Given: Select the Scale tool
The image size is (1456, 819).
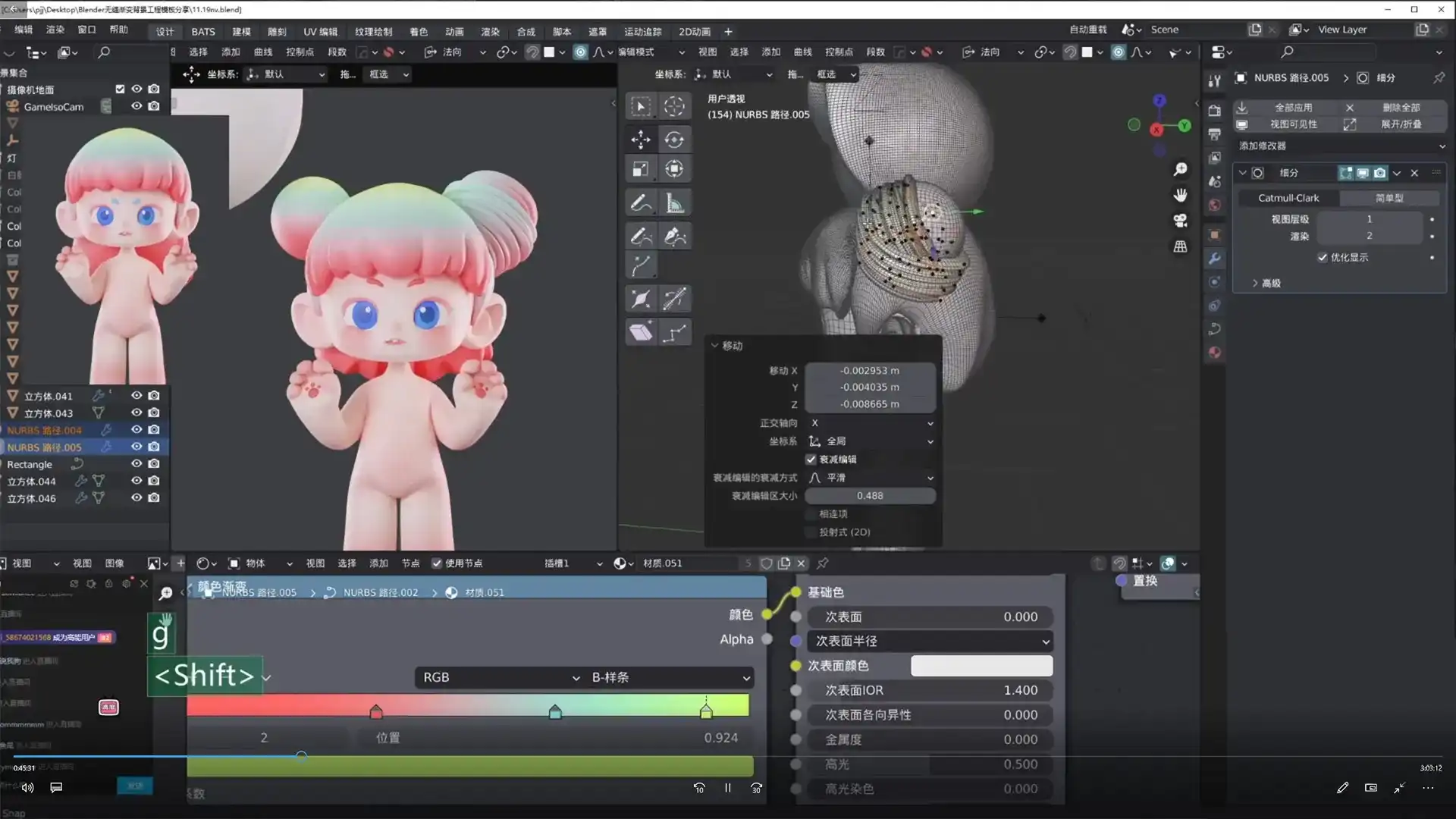Looking at the screenshot, I should point(641,168).
